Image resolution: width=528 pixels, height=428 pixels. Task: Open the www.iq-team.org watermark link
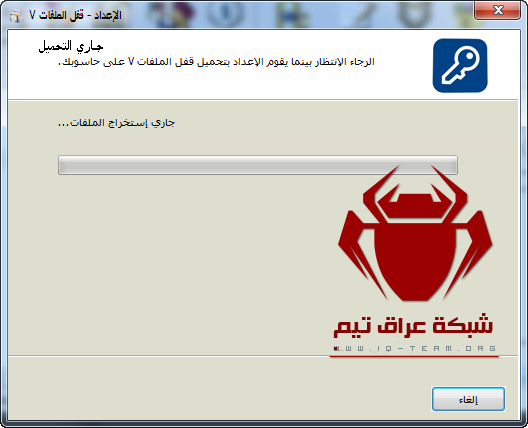pyautogui.click(x=415, y=349)
